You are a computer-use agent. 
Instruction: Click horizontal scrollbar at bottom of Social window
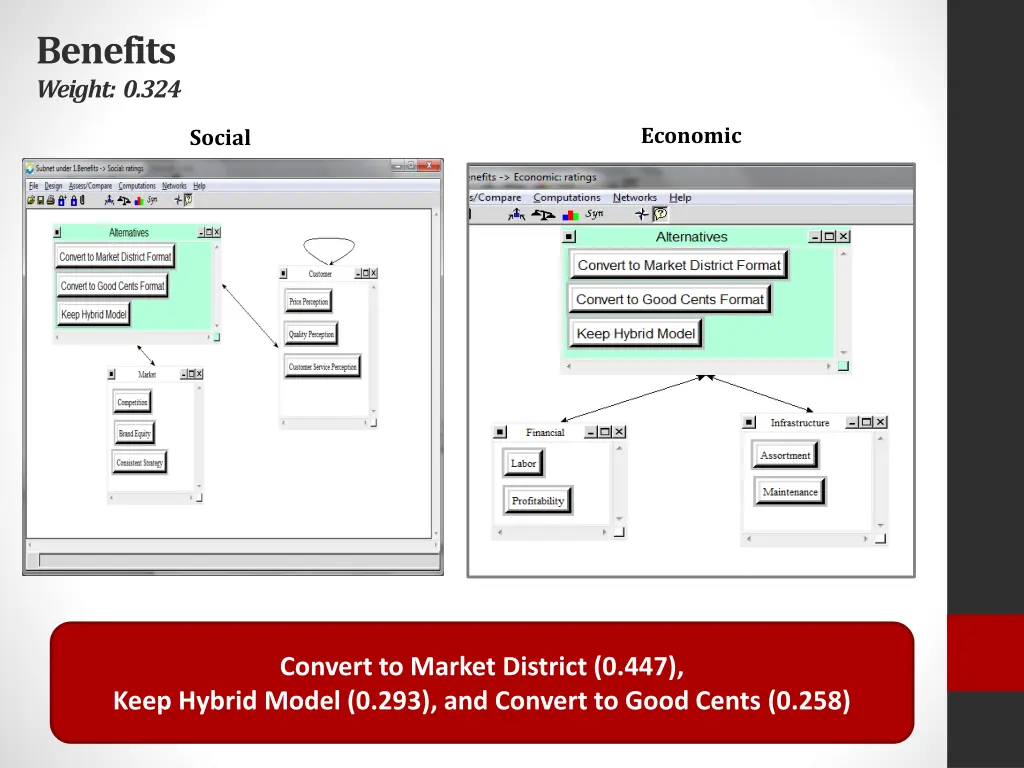(231, 545)
